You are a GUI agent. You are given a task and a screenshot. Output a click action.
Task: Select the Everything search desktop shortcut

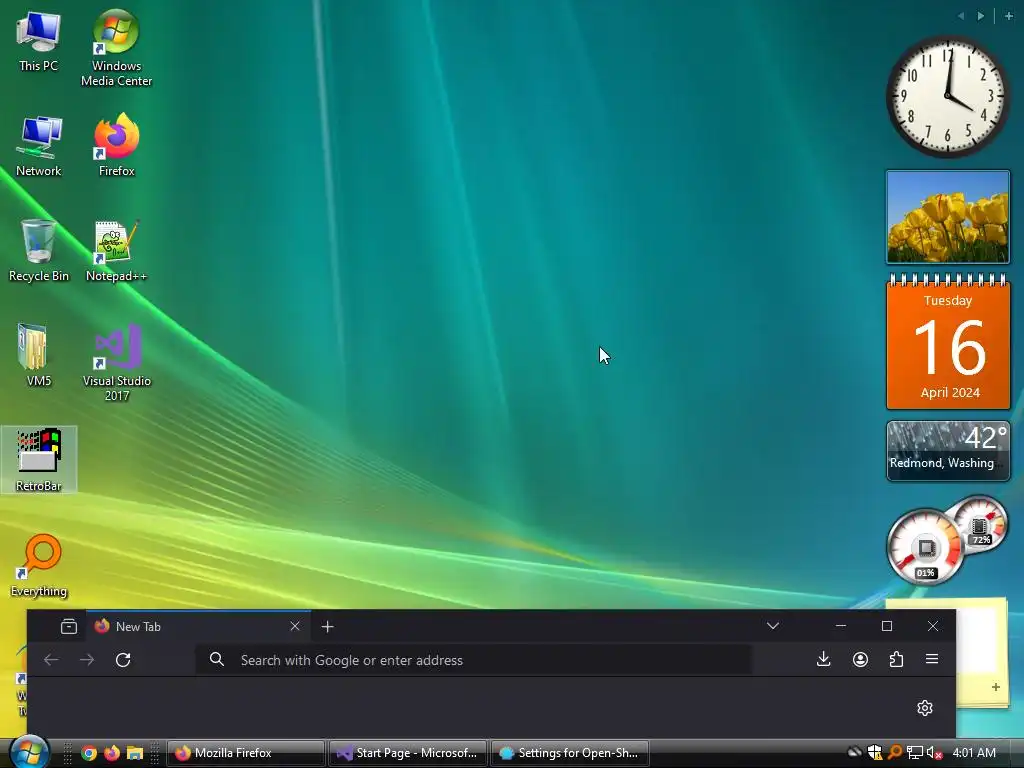click(x=39, y=566)
